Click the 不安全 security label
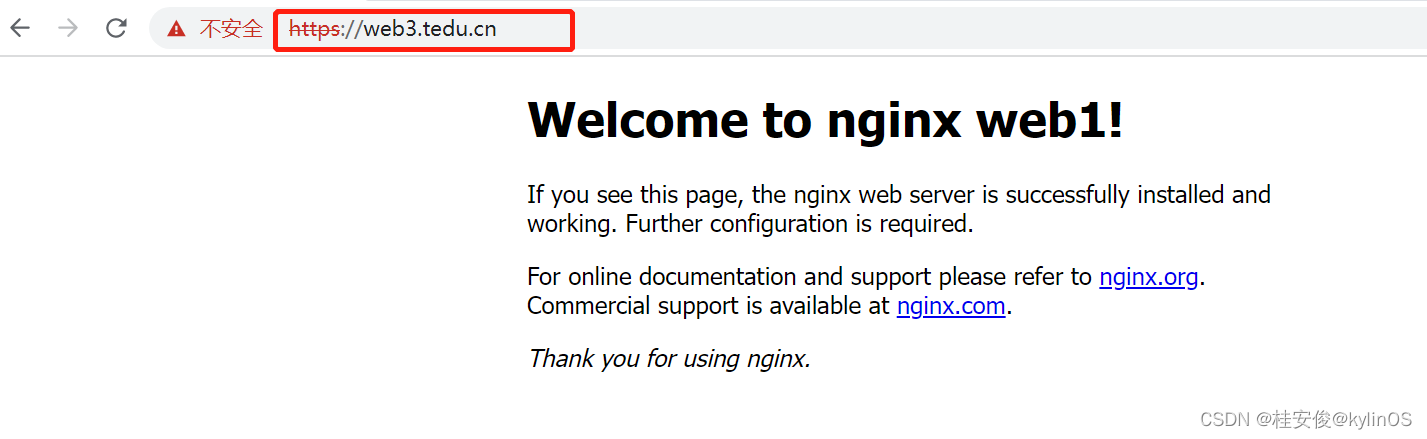The height and width of the screenshot is (439, 1427). pos(231,29)
